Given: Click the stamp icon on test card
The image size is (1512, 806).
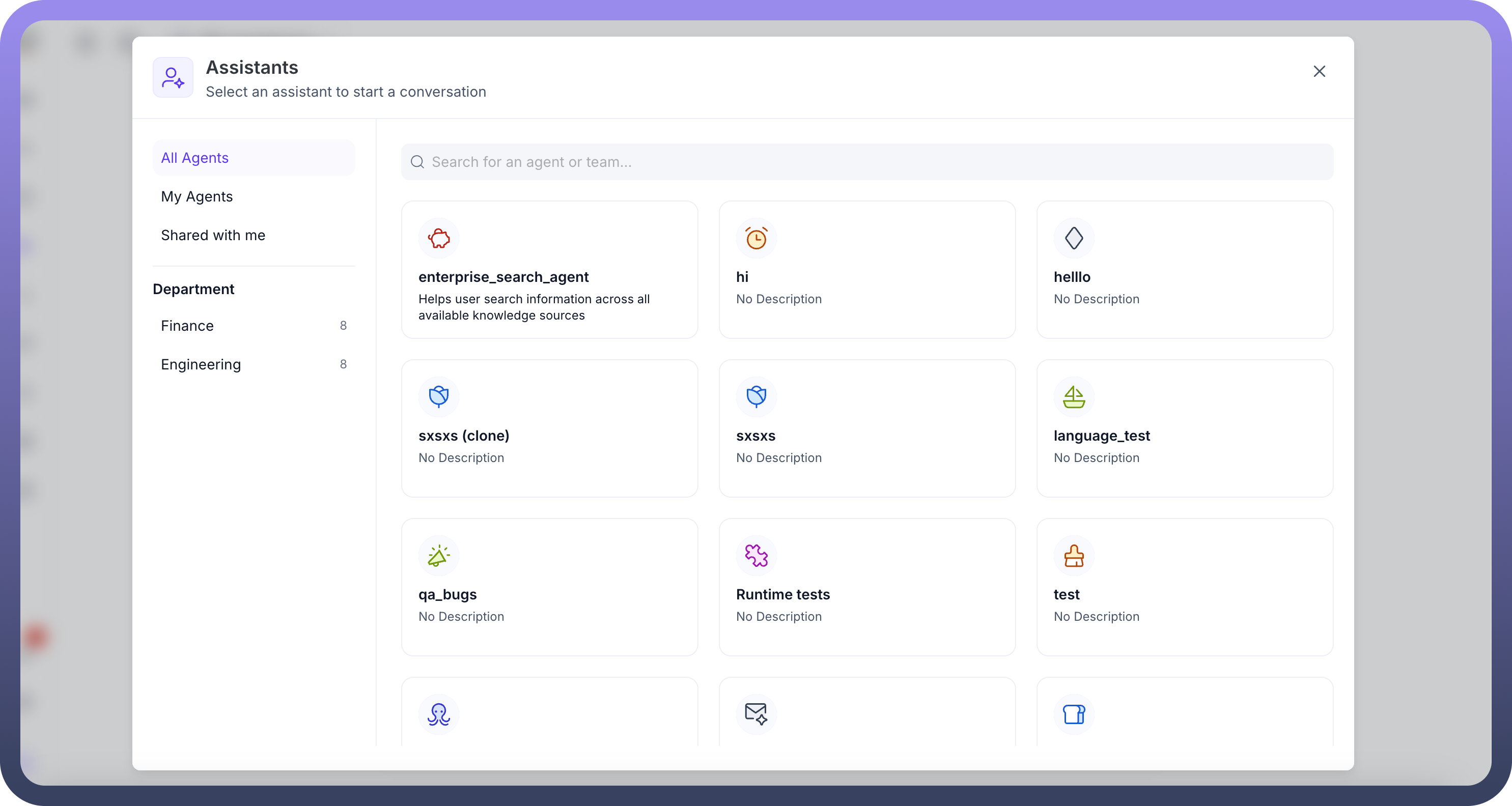Looking at the screenshot, I should [x=1074, y=556].
